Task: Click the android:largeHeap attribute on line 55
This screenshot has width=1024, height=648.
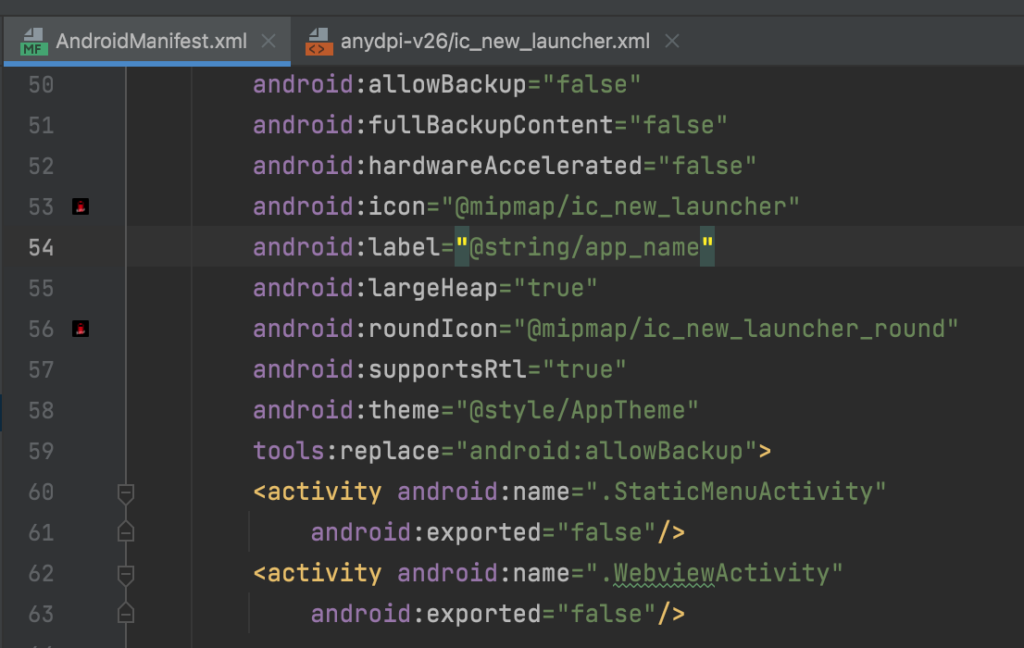Action: click(375, 288)
